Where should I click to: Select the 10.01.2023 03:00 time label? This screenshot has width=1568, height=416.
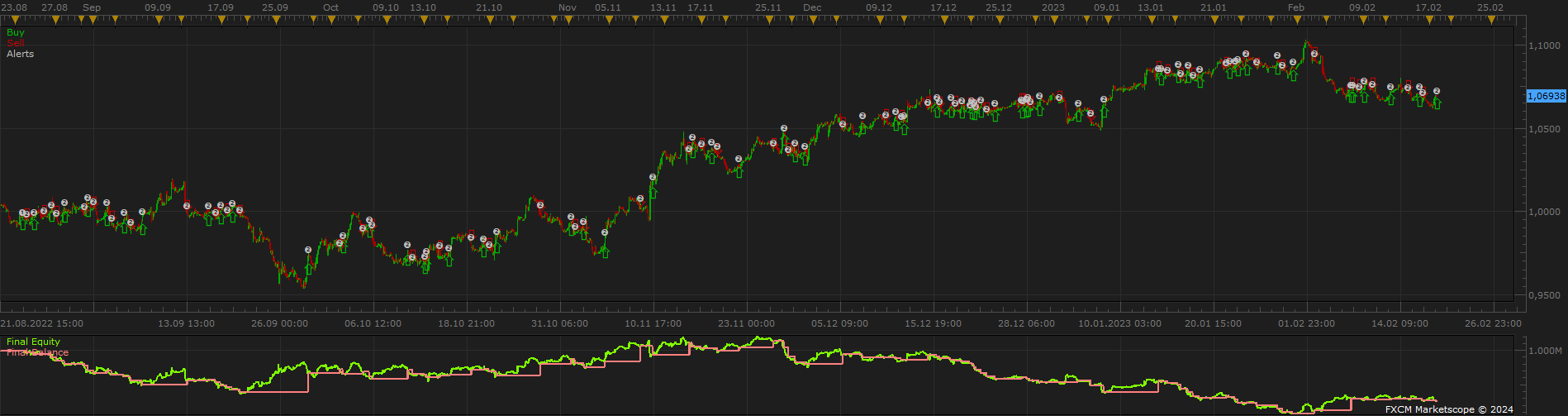pyautogui.click(x=1119, y=323)
